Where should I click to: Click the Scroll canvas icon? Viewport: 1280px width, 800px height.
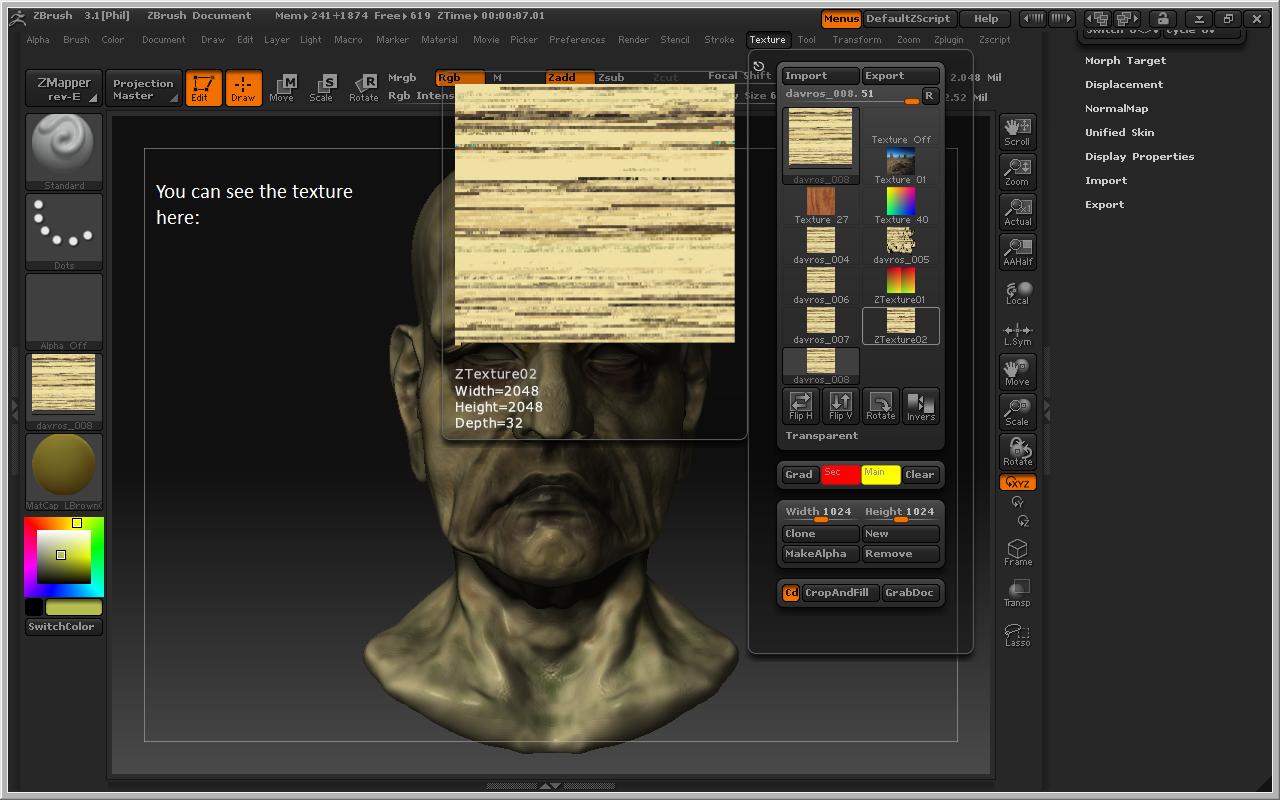click(x=1017, y=132)
